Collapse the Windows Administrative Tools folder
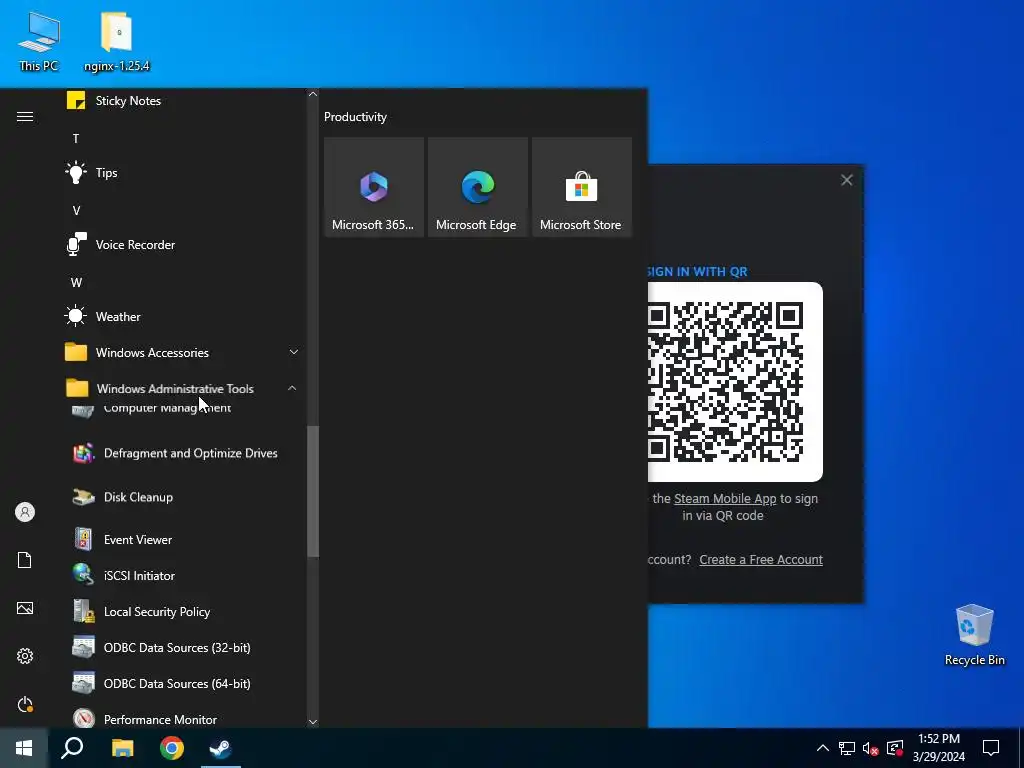Screen dimensions: 1024x768 (182, 389)
